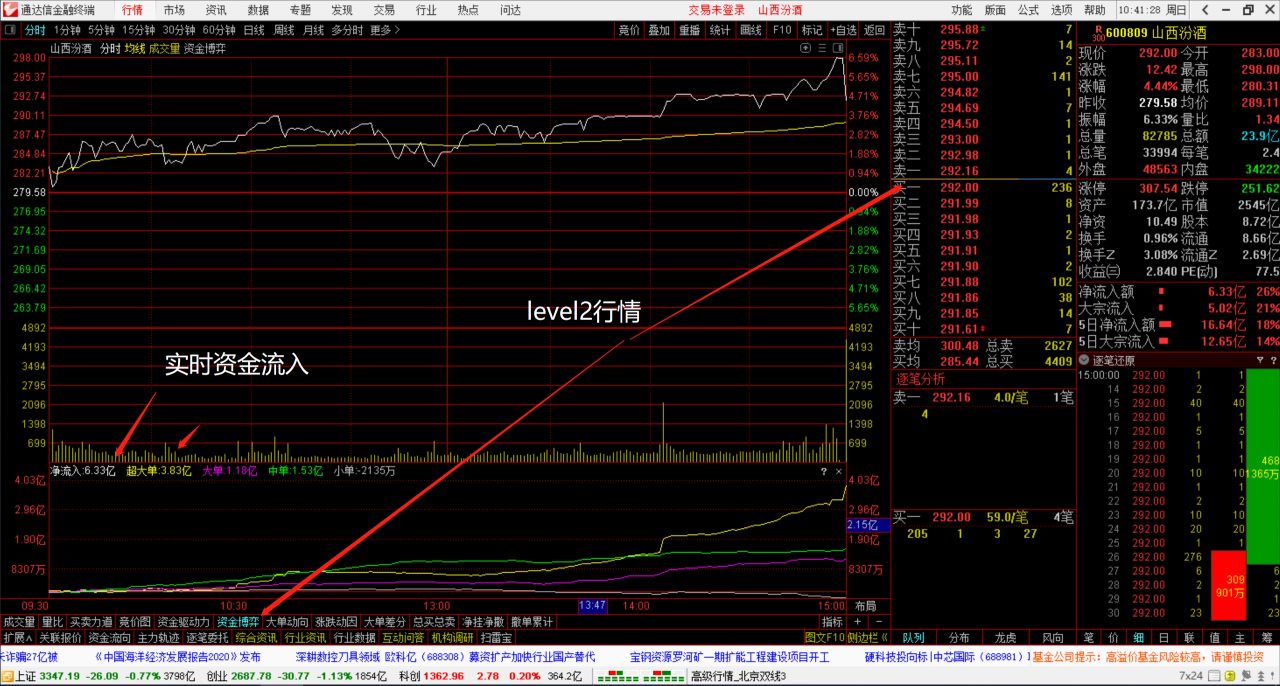Switch to 日线 daily chart
The height and width of the screenshot is (686, 1280).
click(x=253, y=30)
